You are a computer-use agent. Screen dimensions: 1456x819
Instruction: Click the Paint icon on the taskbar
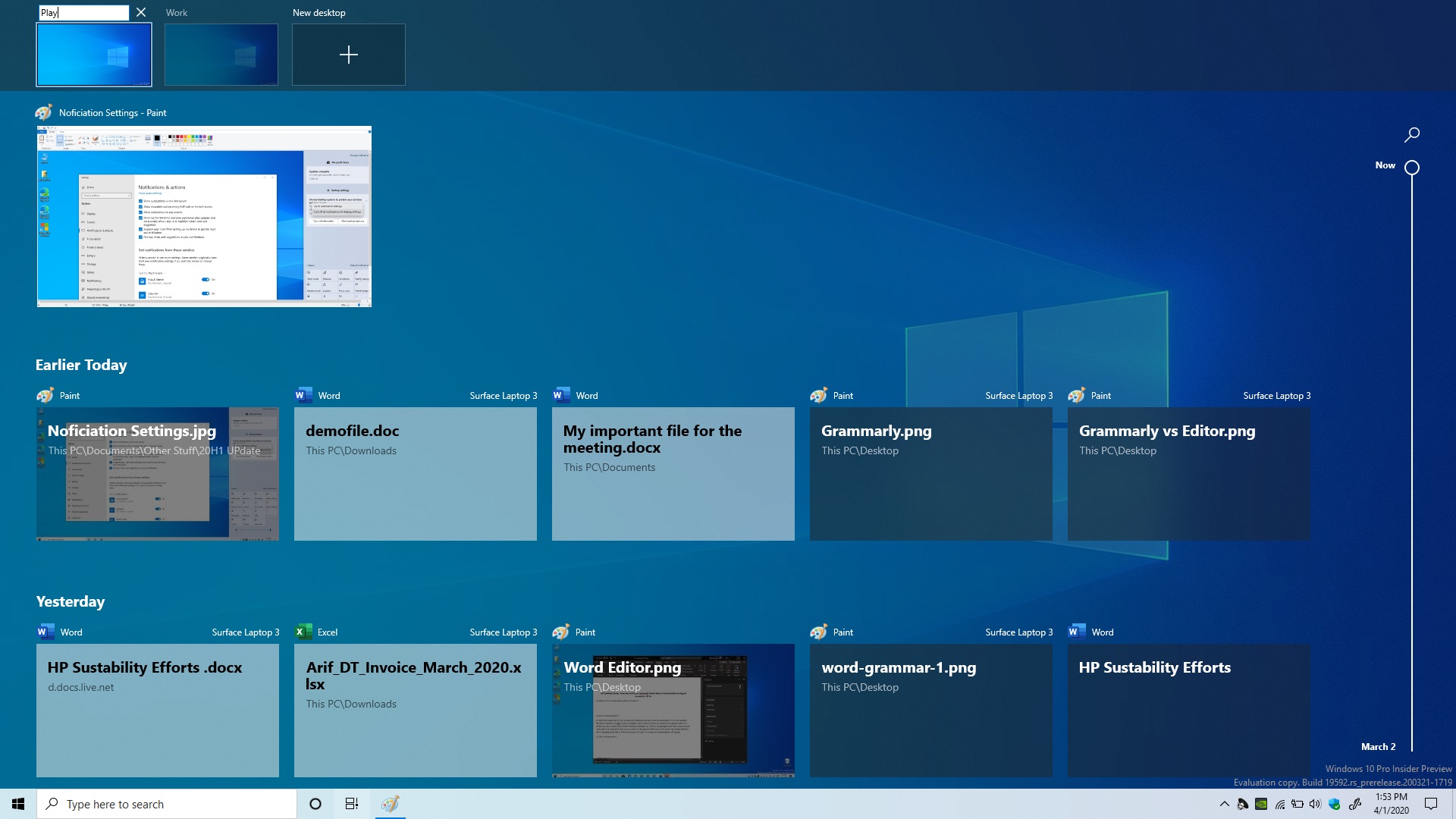pos(390,804)
